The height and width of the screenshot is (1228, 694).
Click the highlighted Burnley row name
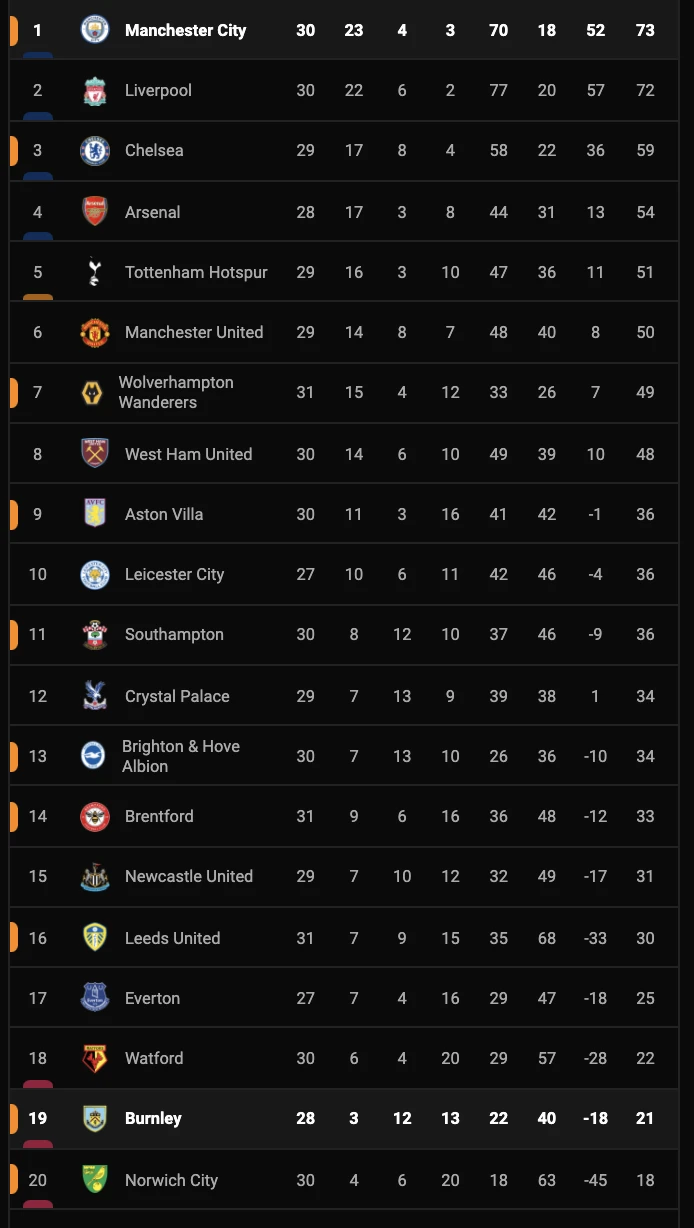pyautogui.click(x=153, y=1118)
